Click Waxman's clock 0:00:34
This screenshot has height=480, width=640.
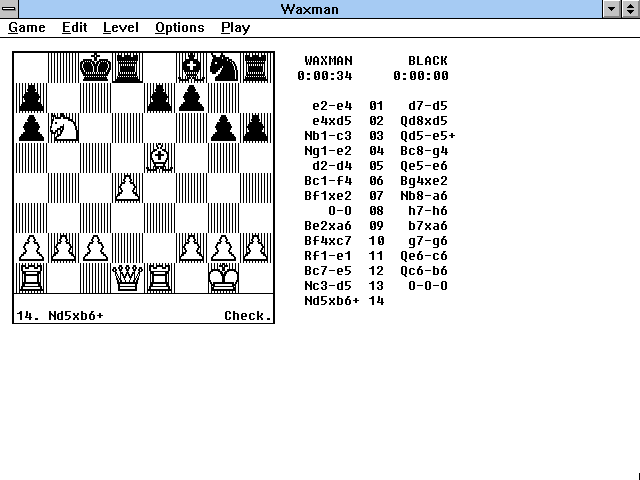[324, 76]
